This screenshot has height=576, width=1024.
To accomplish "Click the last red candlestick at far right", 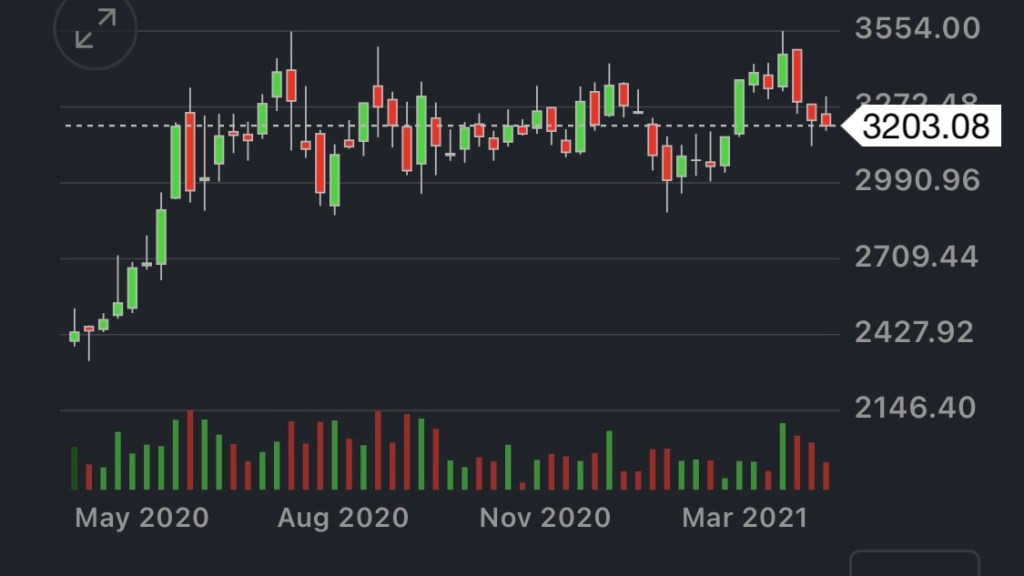I will point(826,120).
